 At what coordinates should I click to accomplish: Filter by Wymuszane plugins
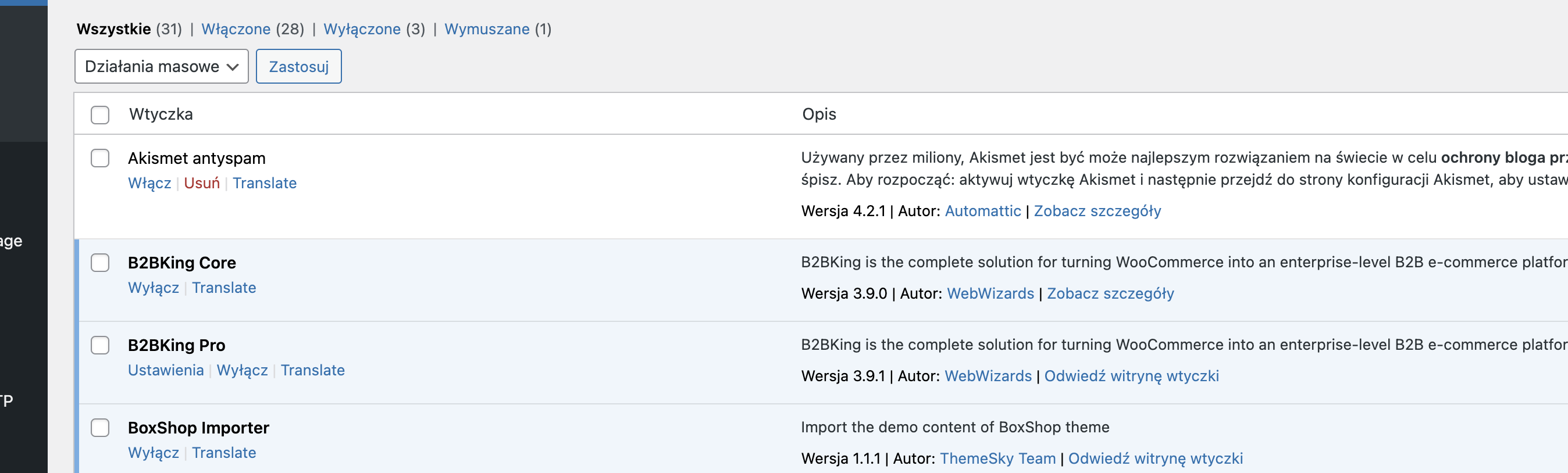(x=486, y=29)
